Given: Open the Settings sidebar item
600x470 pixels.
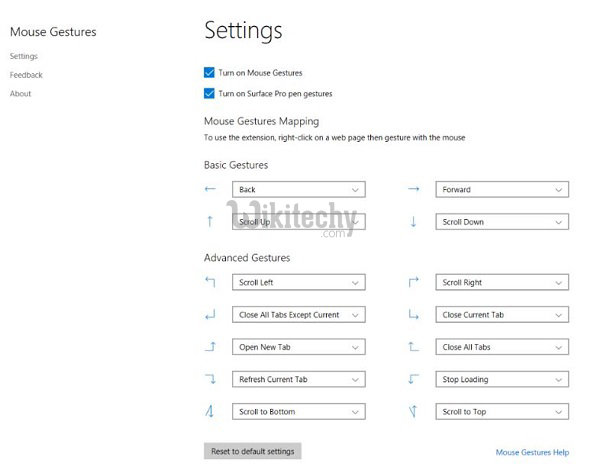Looking at the screenshot, I should [24, 57].
